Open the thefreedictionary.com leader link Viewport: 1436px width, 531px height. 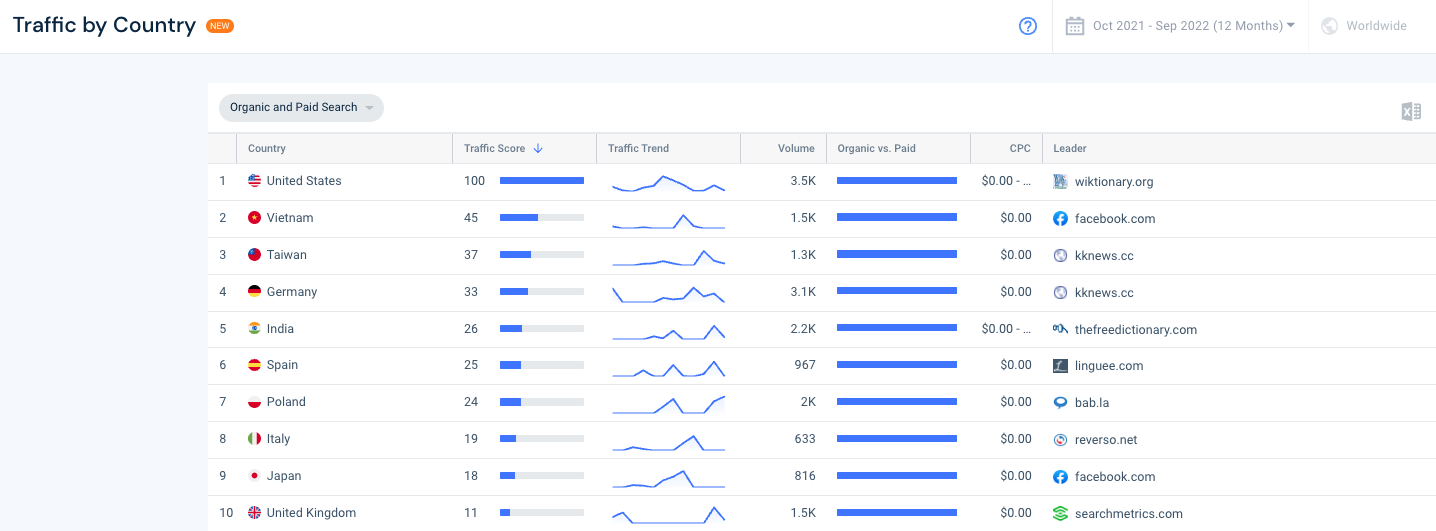tap(1135, 330)
